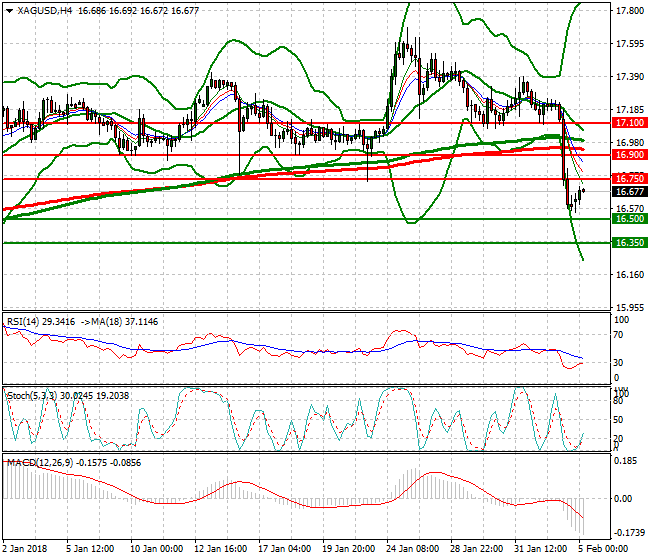The height and width of the screenshot is (560, 650).
Task: Select the 16.350 green support level label
Action: coord(630,243)
